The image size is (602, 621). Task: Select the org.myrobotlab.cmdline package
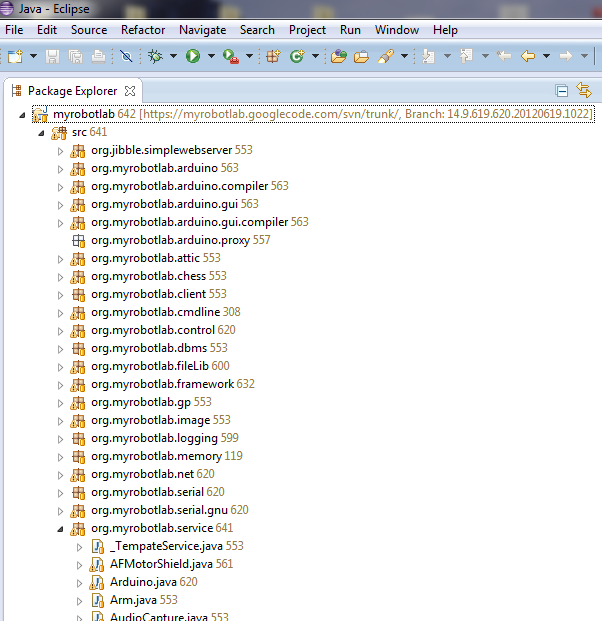pos(155,312)
